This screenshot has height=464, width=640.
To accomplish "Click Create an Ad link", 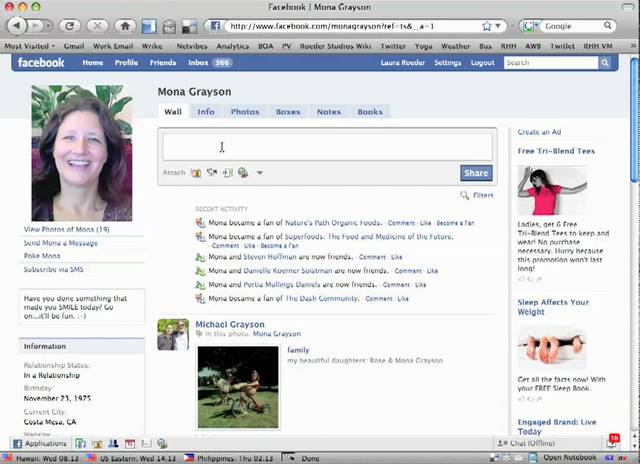I will [x=539, y=132].
